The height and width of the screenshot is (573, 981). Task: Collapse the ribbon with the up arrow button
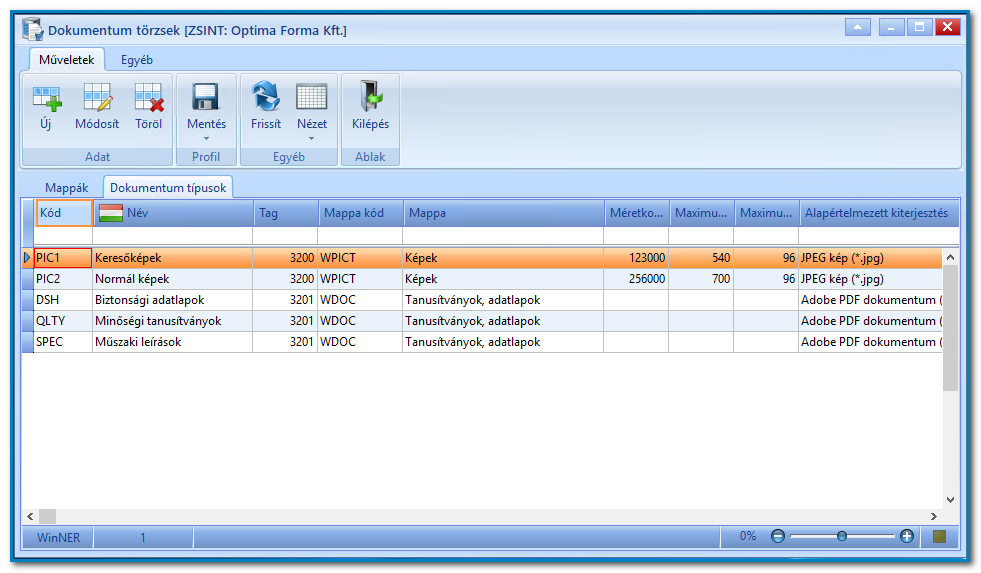click(857, 27)
